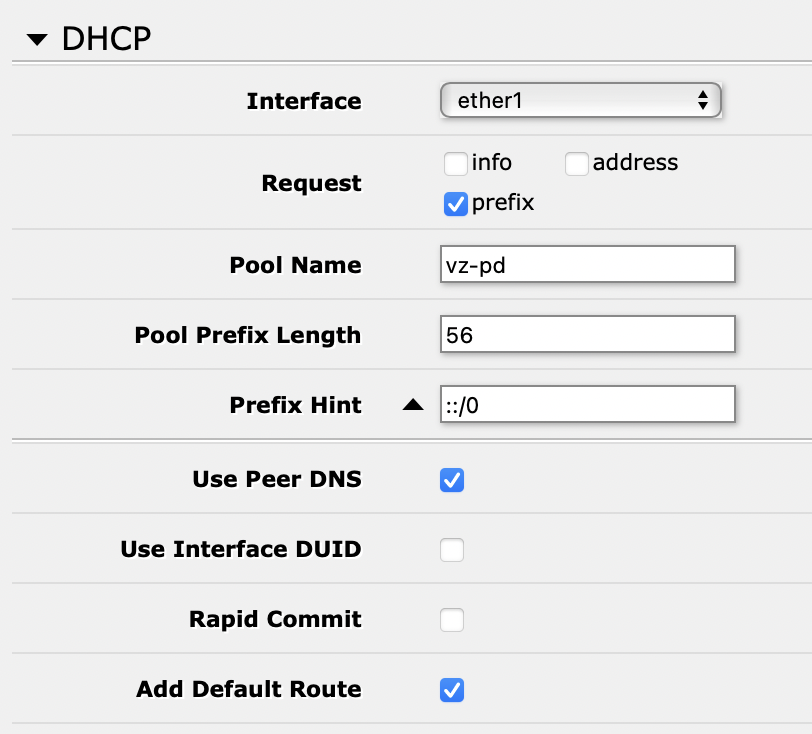812x734 pixels.
Task: Turn on Rapid Commit
Action: [x=452, y=619]
